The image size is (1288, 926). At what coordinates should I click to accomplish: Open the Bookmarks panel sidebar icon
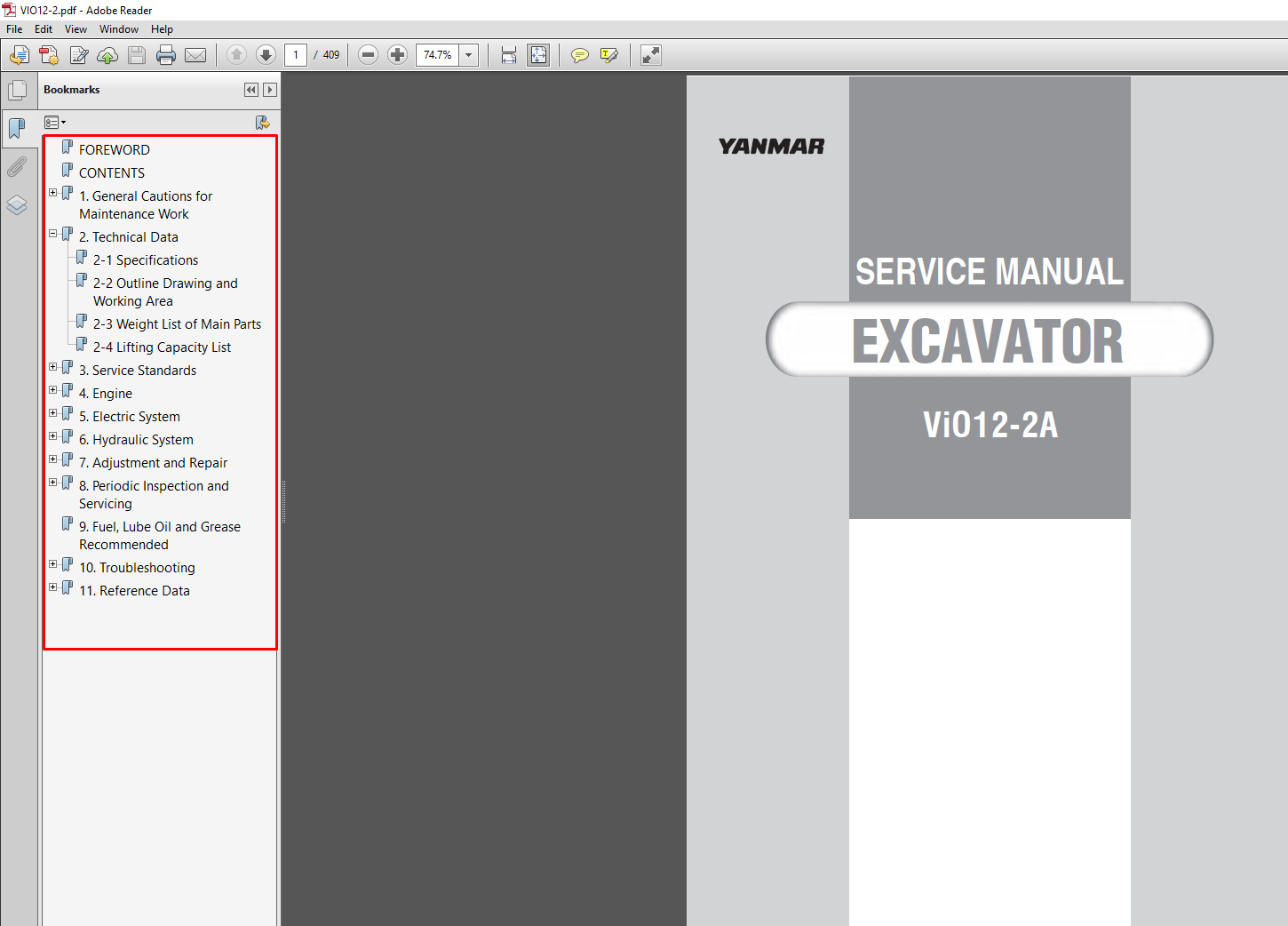tap(17, 129)
